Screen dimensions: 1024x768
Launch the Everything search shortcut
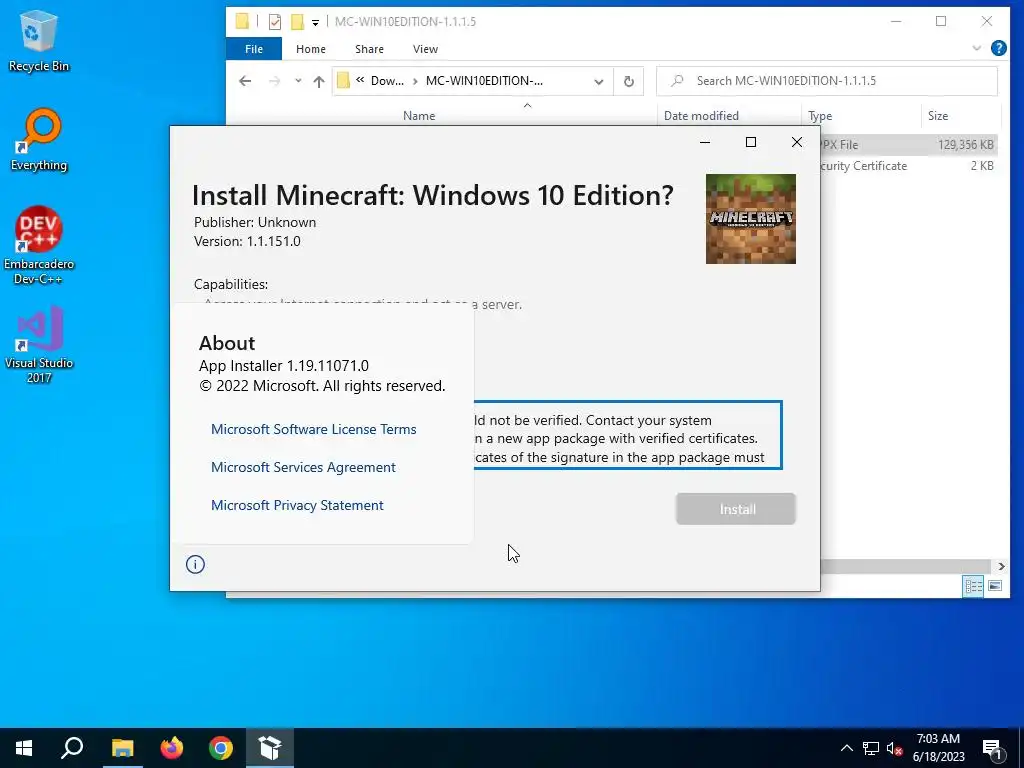(x=39, y=140)
